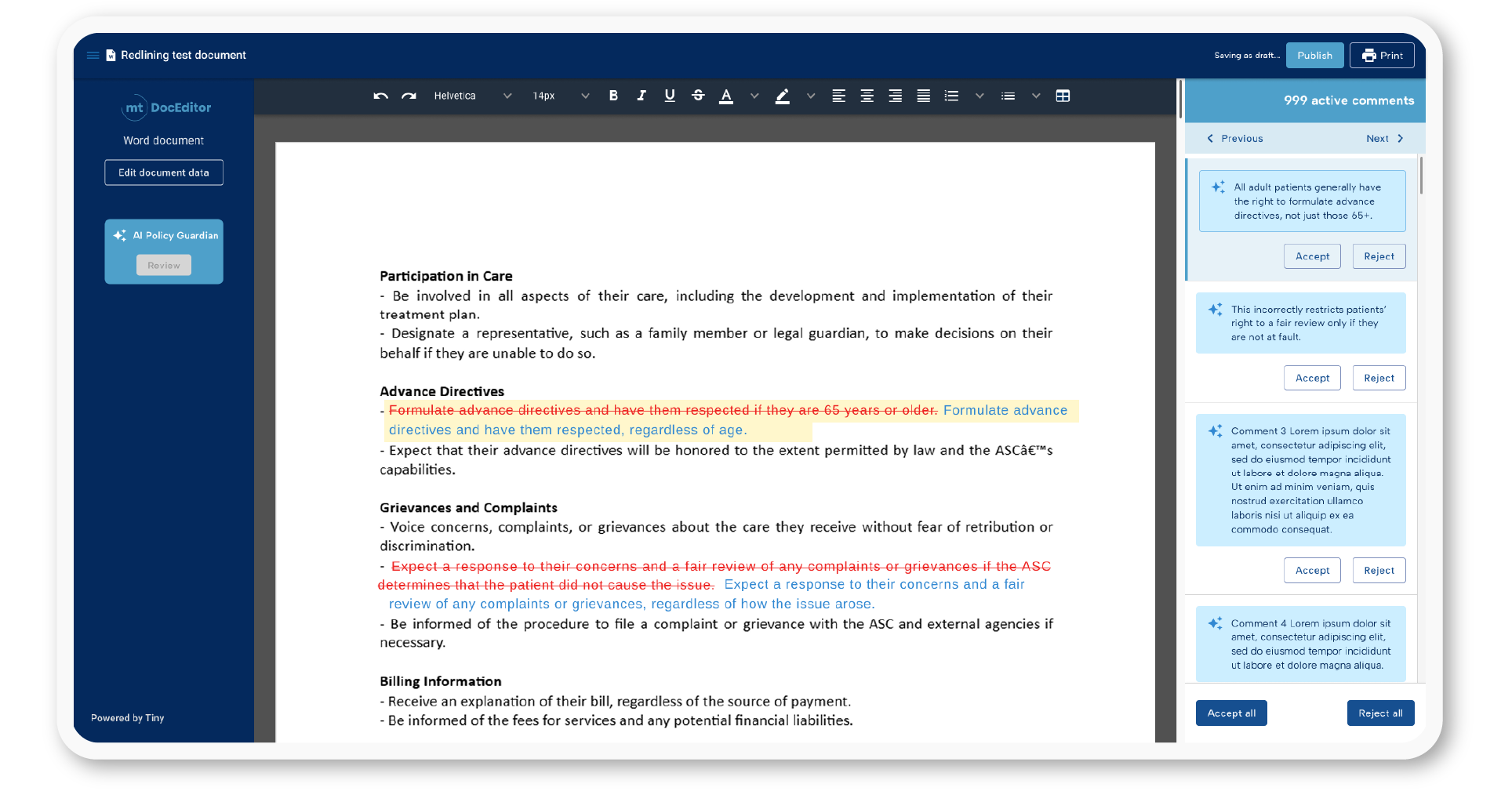Toggle strikethrough formatting
The image size is (1512, 791).
pos(698,96)
